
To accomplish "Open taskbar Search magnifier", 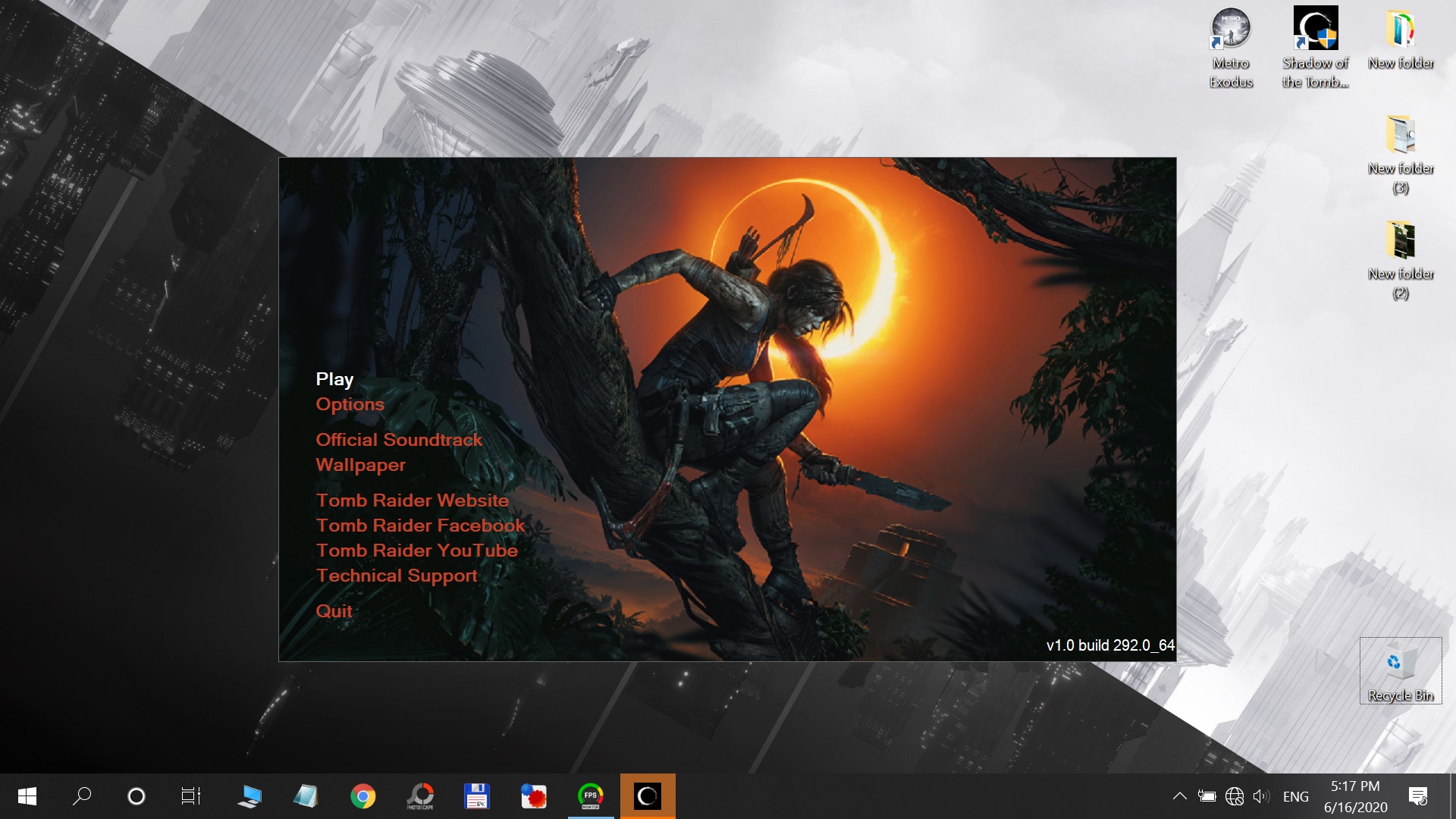I will tap(82, 796).
